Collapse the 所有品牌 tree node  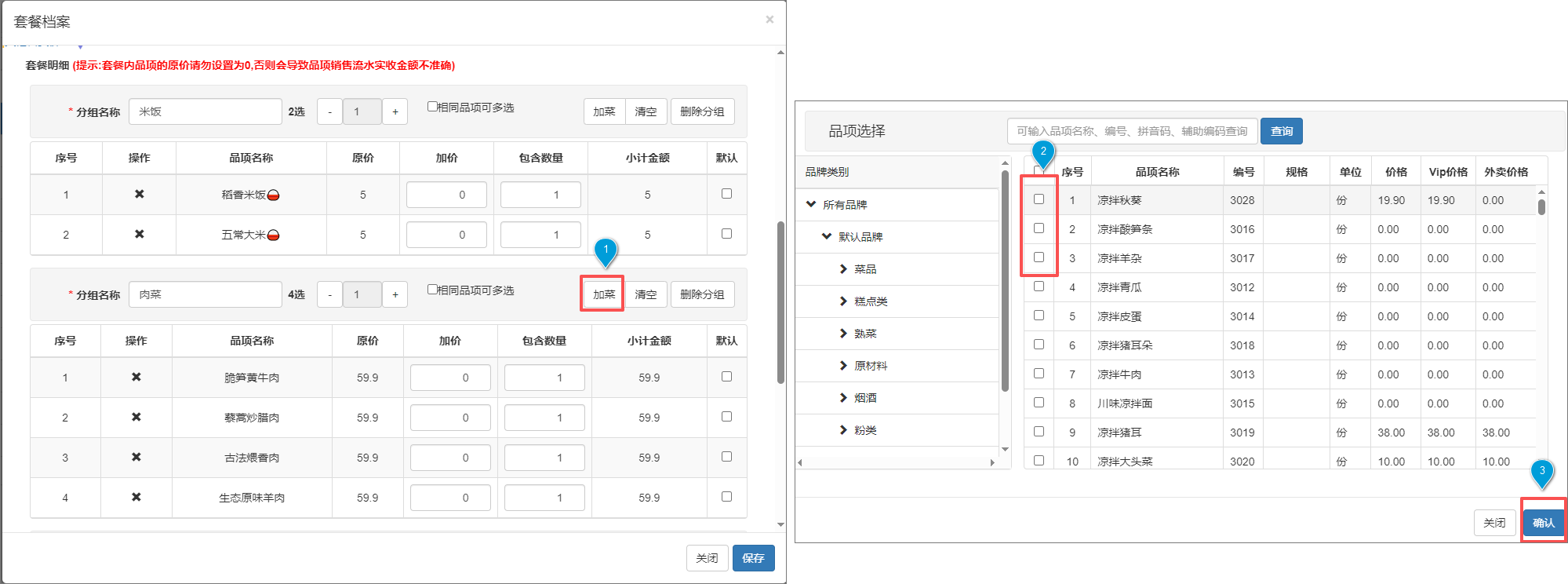tap(811, 204)
